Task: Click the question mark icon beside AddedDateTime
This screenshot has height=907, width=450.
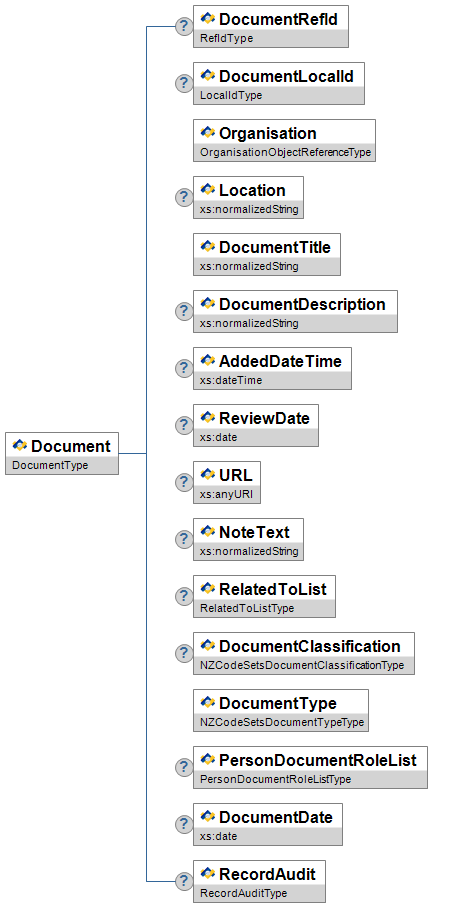Action: click(184, 368)
